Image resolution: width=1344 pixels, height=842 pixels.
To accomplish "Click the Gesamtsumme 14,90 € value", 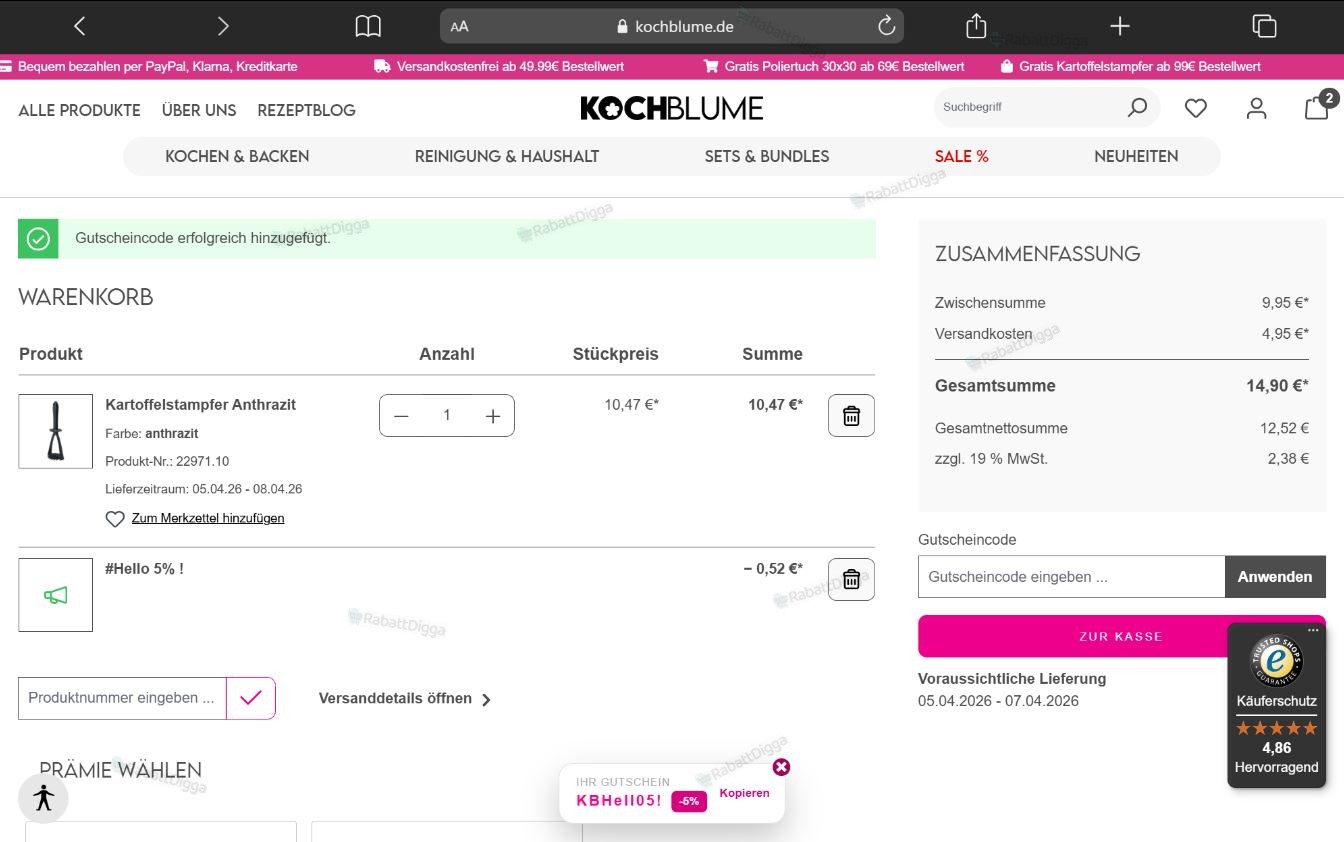I will [x=1277, y=386].
